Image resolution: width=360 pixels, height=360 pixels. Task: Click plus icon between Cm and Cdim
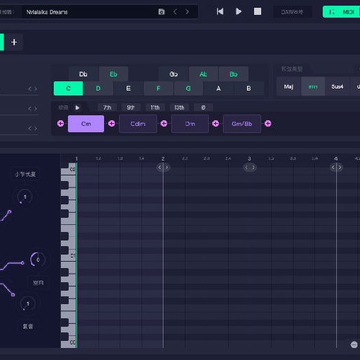112,124
